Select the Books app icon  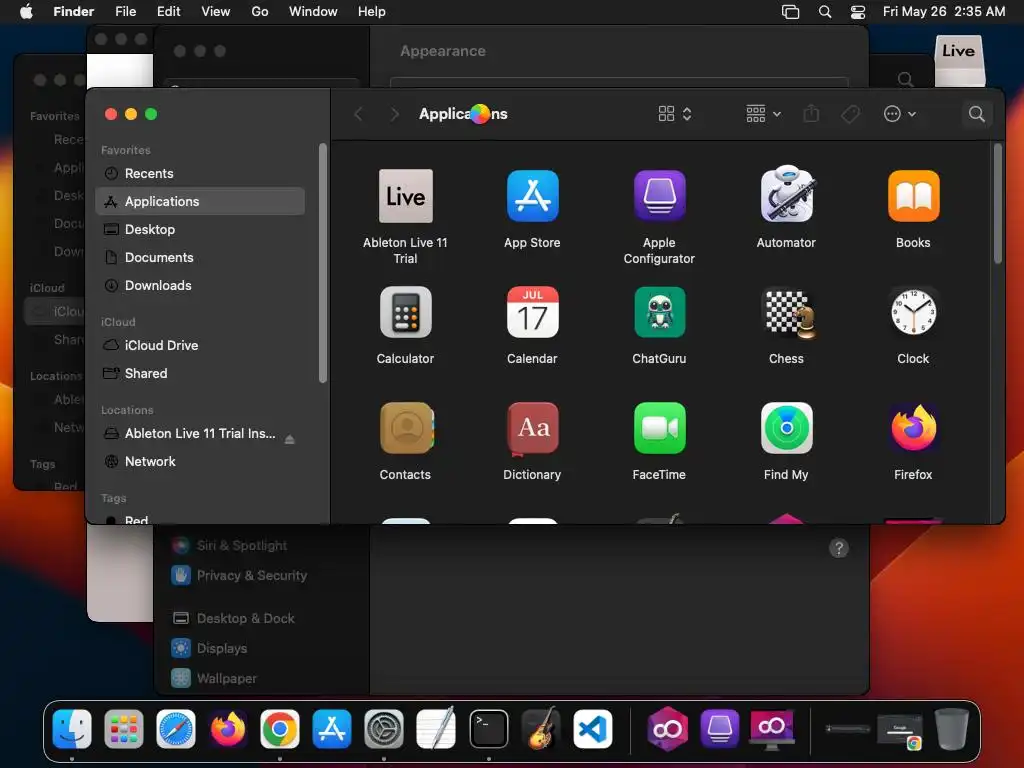click(913, 196)
